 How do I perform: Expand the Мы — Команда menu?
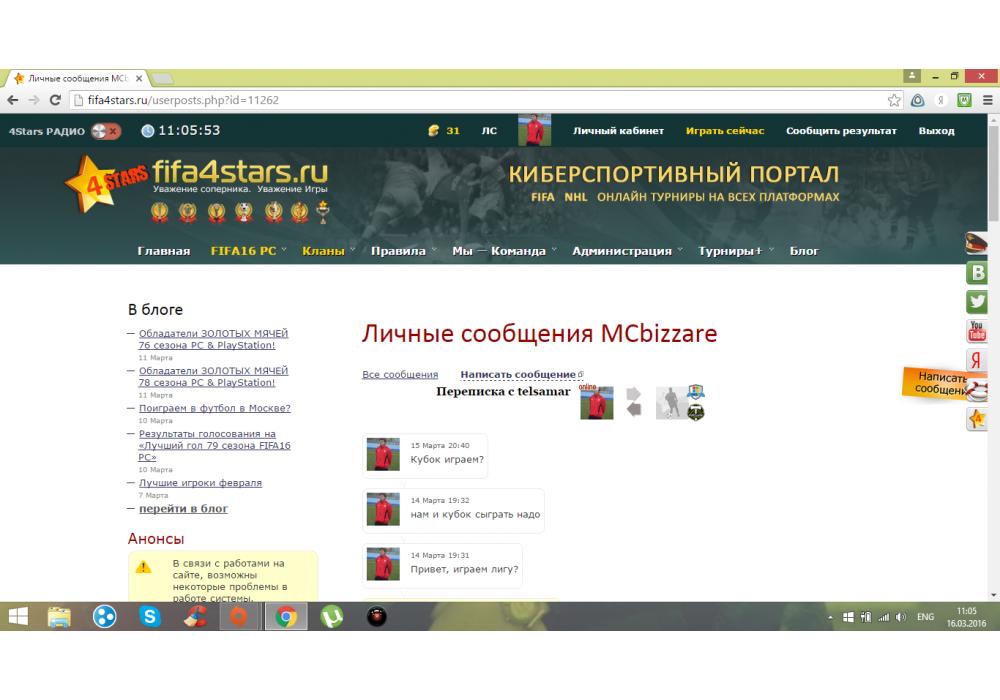click(504, 251)
